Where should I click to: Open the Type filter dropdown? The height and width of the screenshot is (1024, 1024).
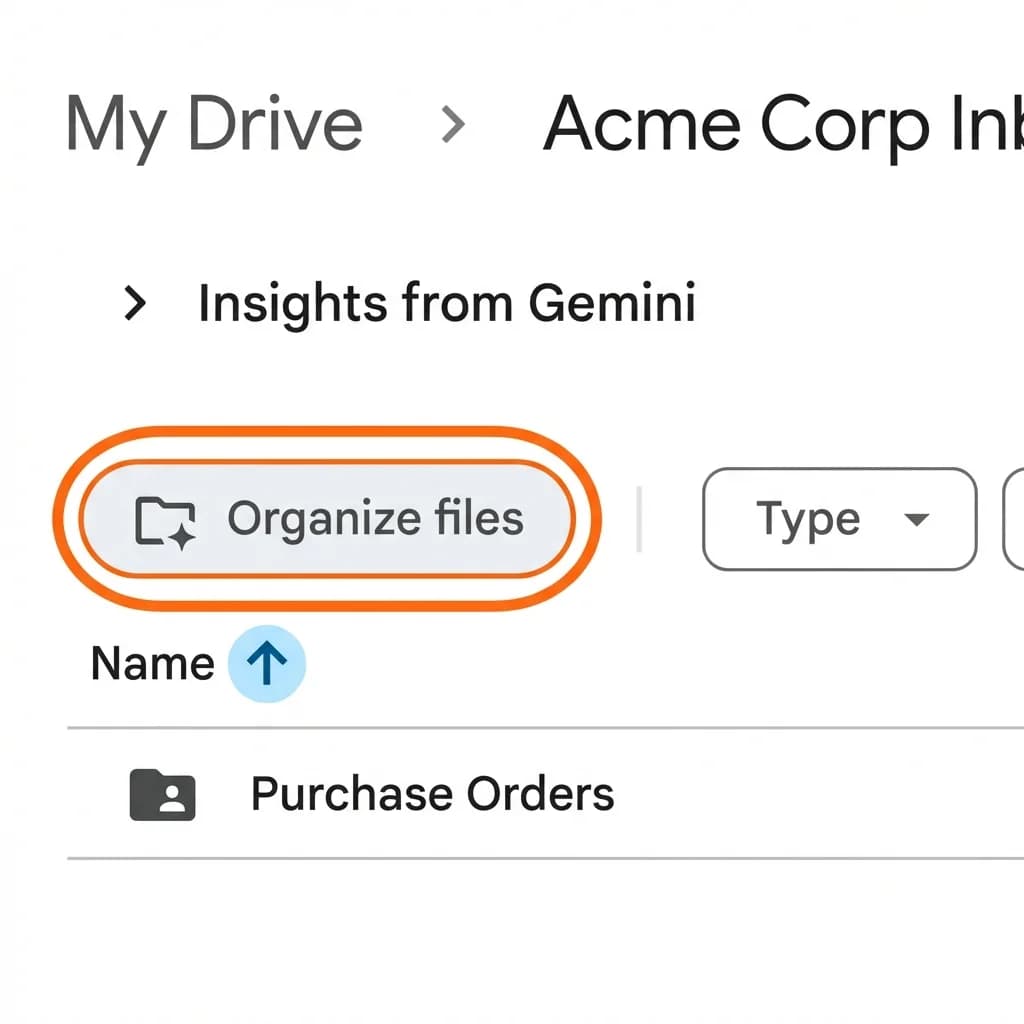[x=838, y=520]
